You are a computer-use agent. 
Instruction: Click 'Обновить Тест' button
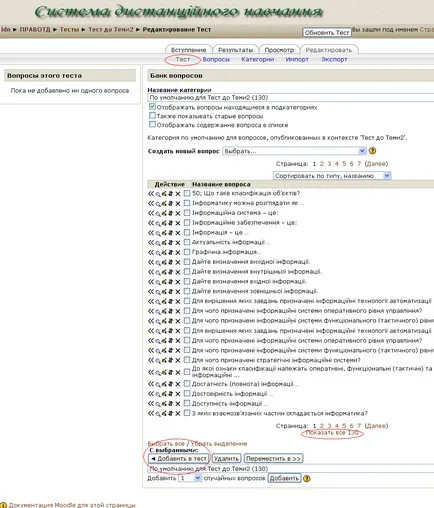tap(327, 33)
